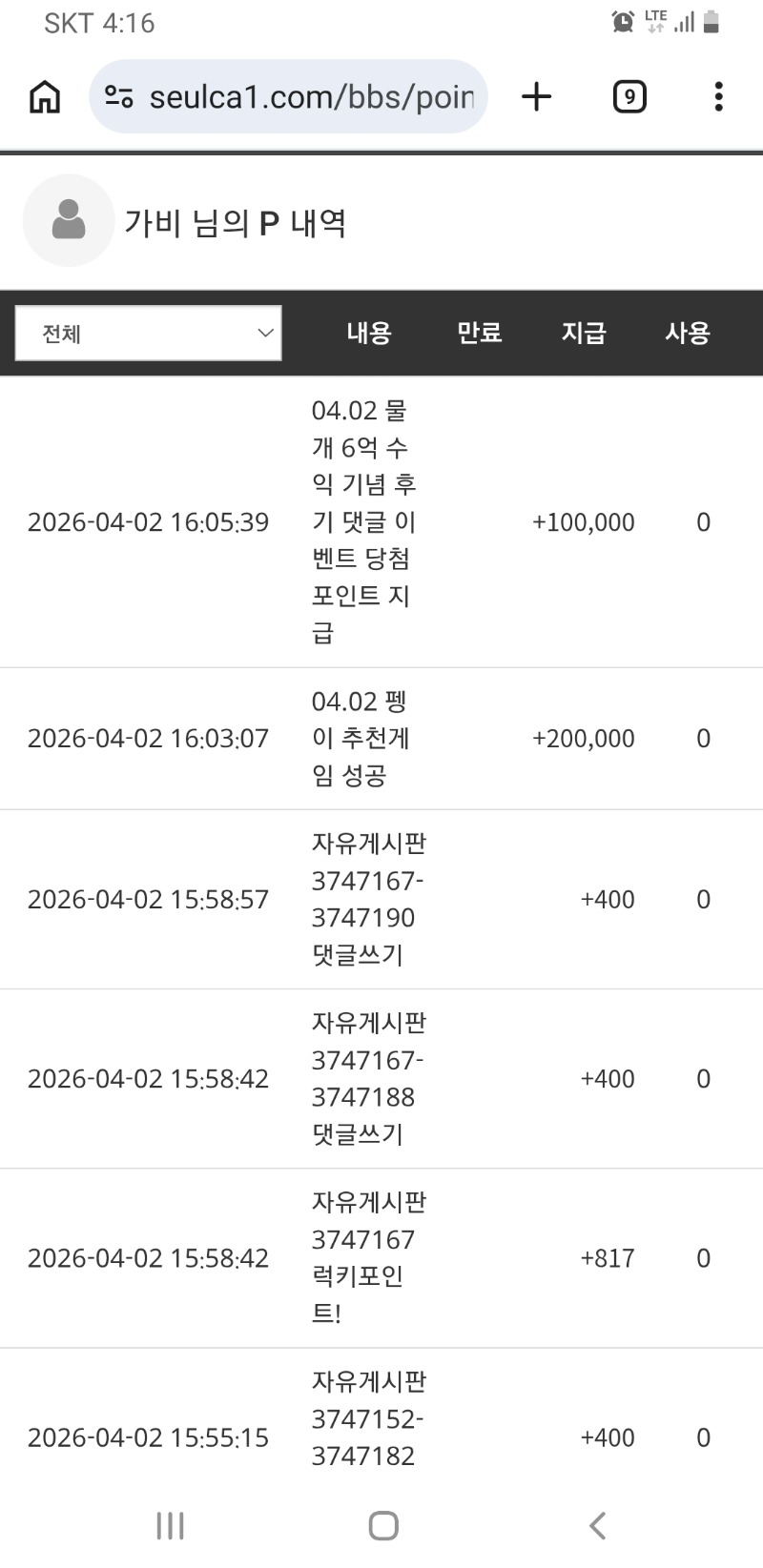Screen dimensions: 763x1568
Task: Tap the browser home icon
Action: point(45,96)
